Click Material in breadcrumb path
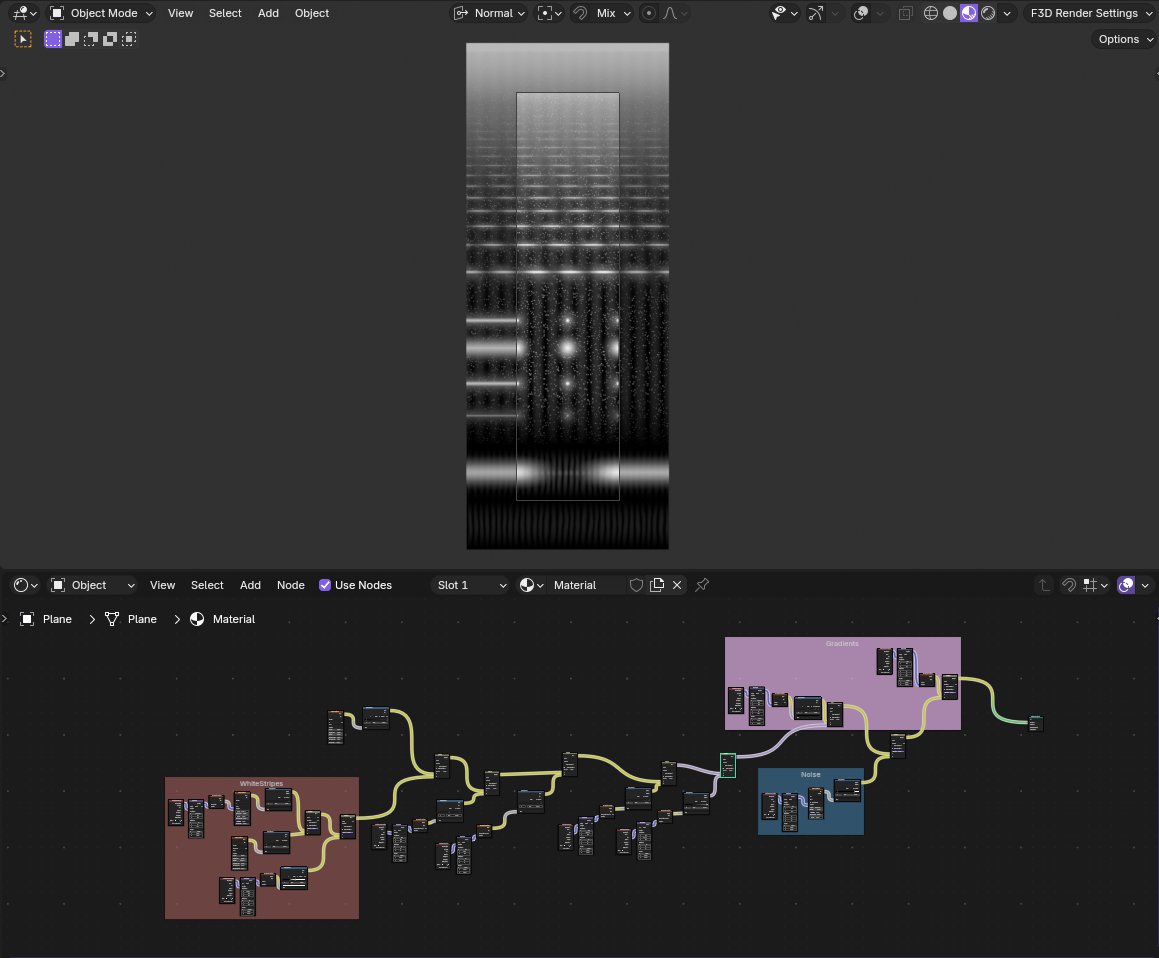This screenshot has width=1159, height=958. tap(222, 619)
